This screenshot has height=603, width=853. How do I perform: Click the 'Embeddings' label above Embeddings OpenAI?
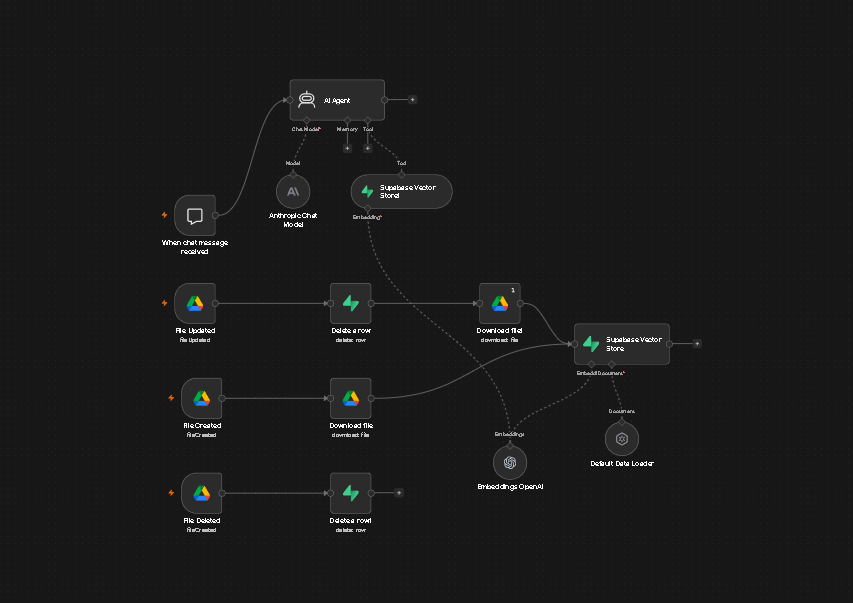click(510, 434)
